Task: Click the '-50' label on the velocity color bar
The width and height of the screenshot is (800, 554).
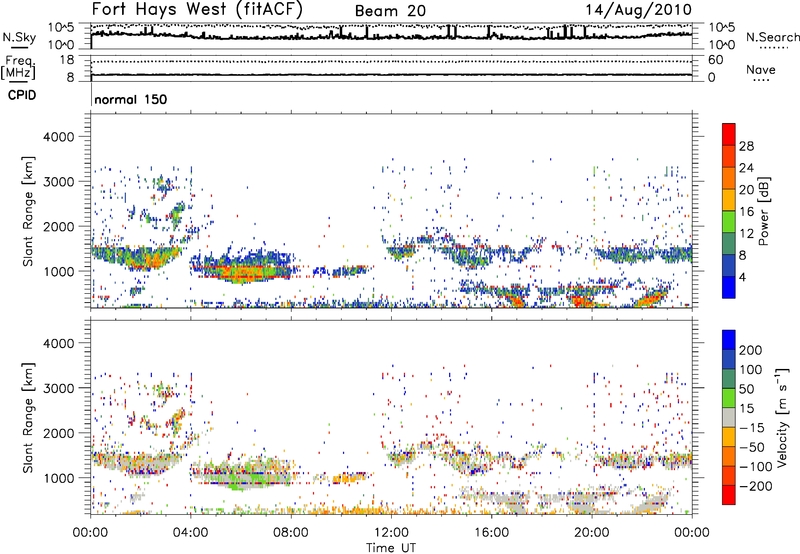Action: [752, 447]
